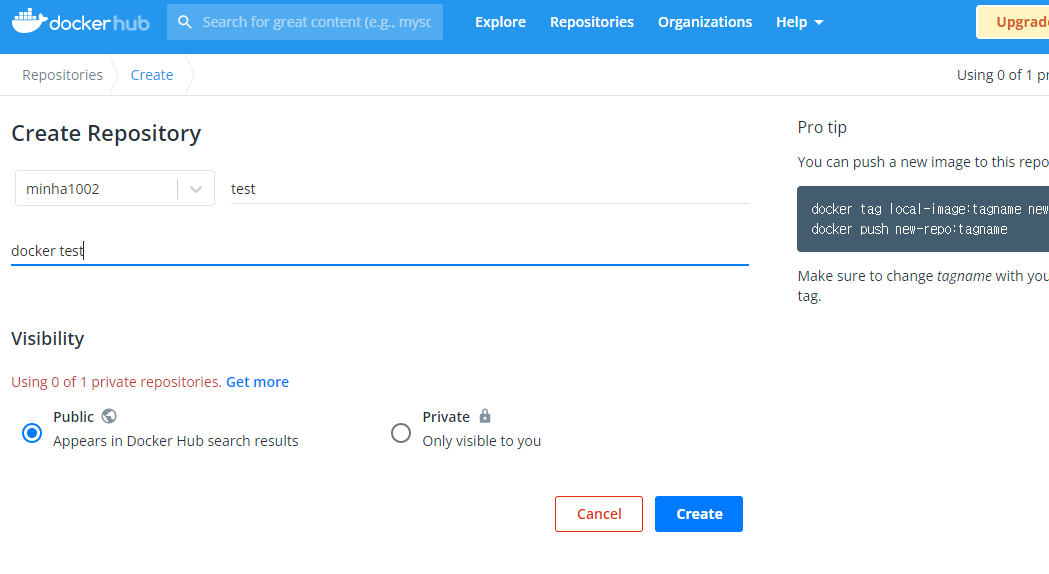Click the docker push command code block
Screen dimensions: 1049x574
pyautogui.click(x=923, y=219)
